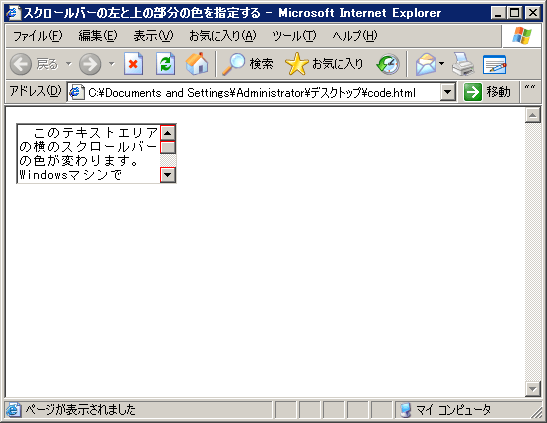Screen dimensions: 547x423
Task: Click the textarea scrollbar up arrow
Action: [x=168, y=133]
